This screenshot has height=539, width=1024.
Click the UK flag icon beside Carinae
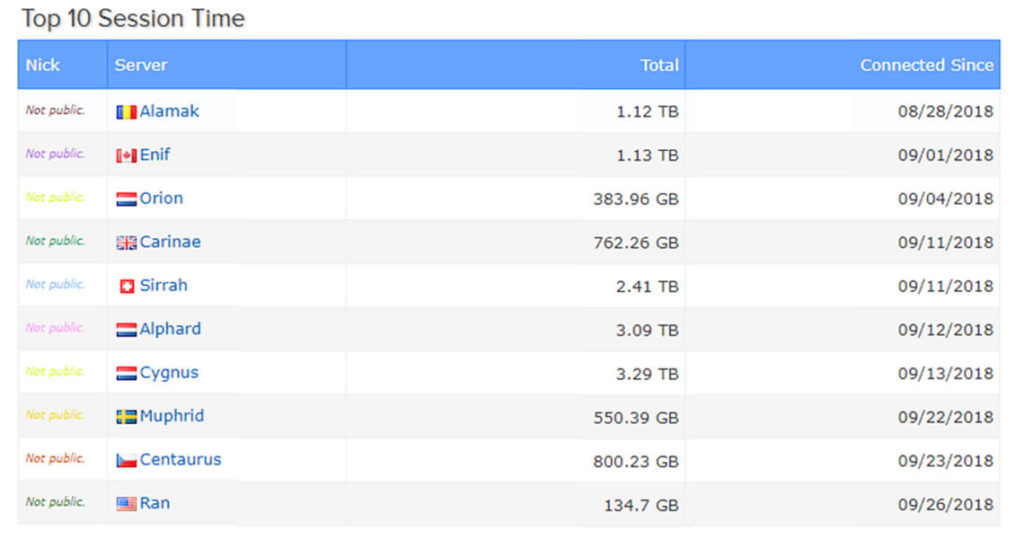pos(126,243)
